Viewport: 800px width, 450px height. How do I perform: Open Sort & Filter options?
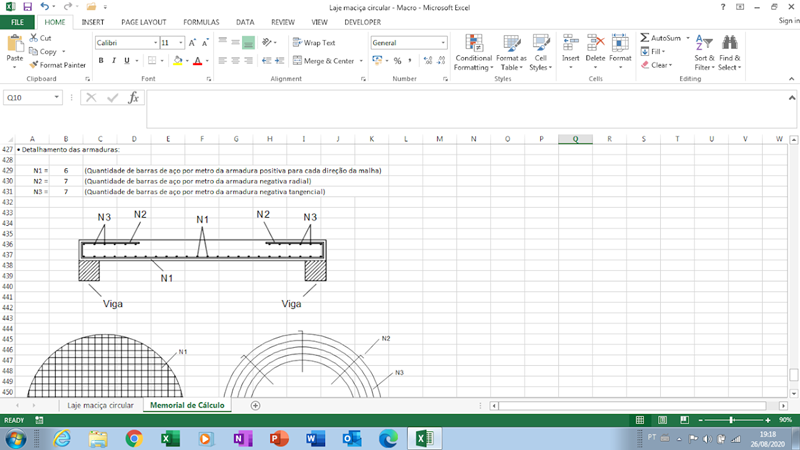click(704, 53)
